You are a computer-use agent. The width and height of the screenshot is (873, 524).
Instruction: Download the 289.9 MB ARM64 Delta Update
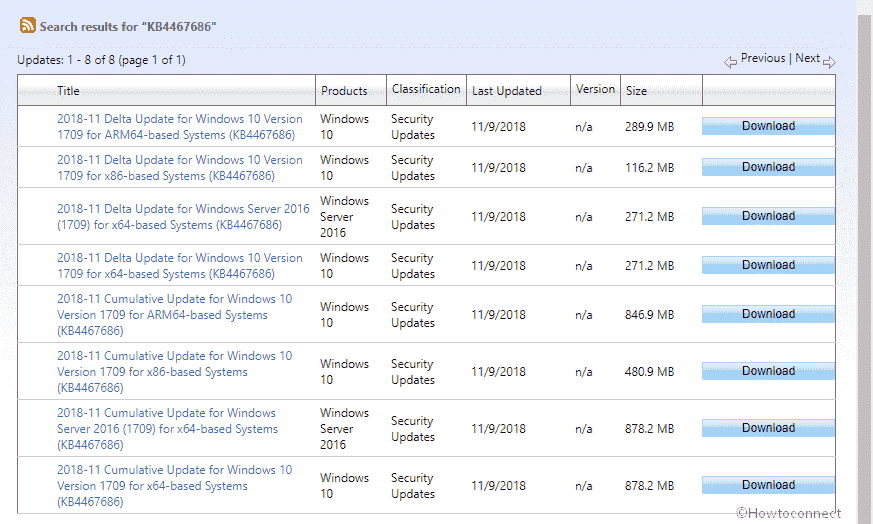[x=768, y=126]
